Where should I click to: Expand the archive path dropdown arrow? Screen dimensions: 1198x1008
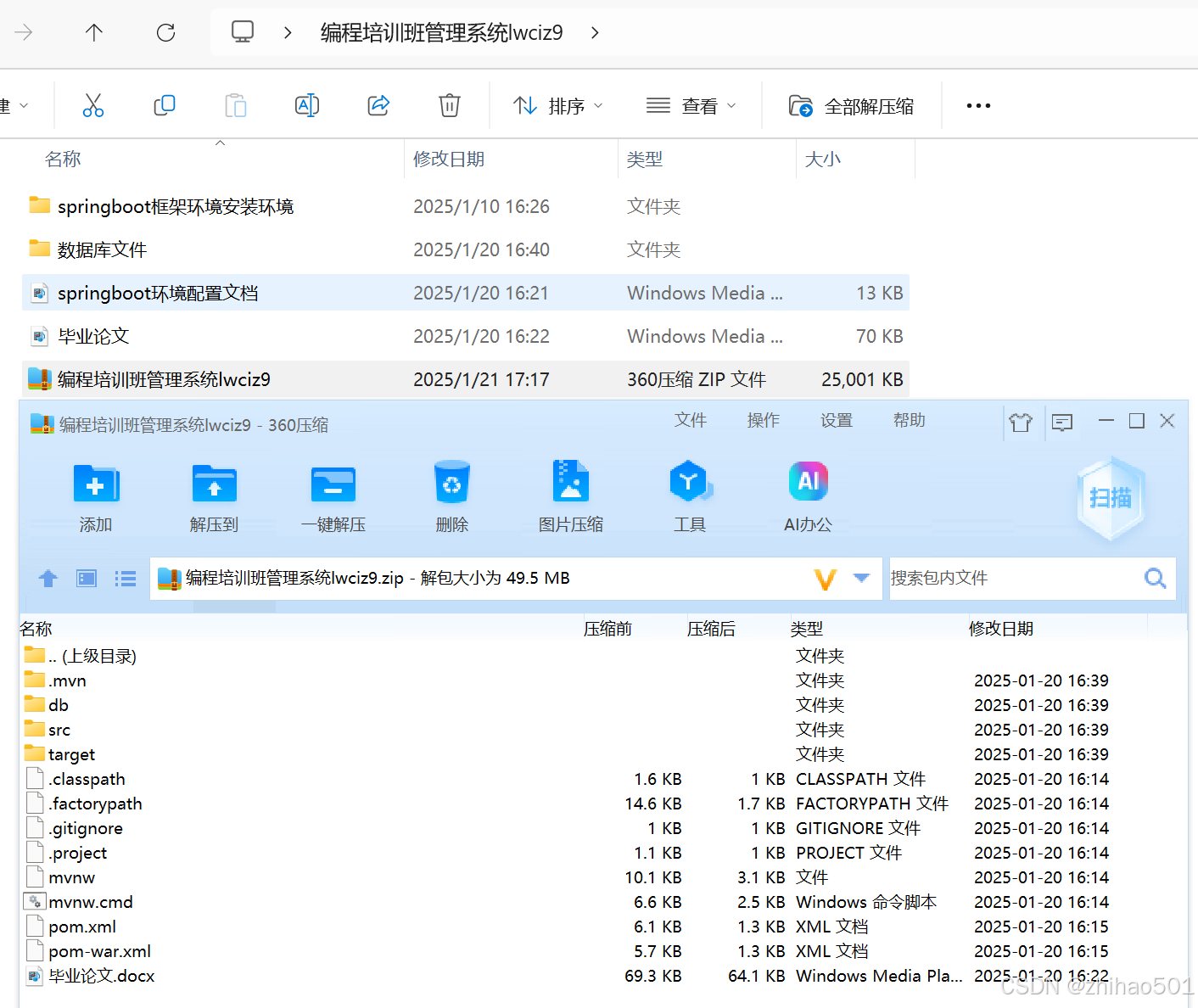862,578
